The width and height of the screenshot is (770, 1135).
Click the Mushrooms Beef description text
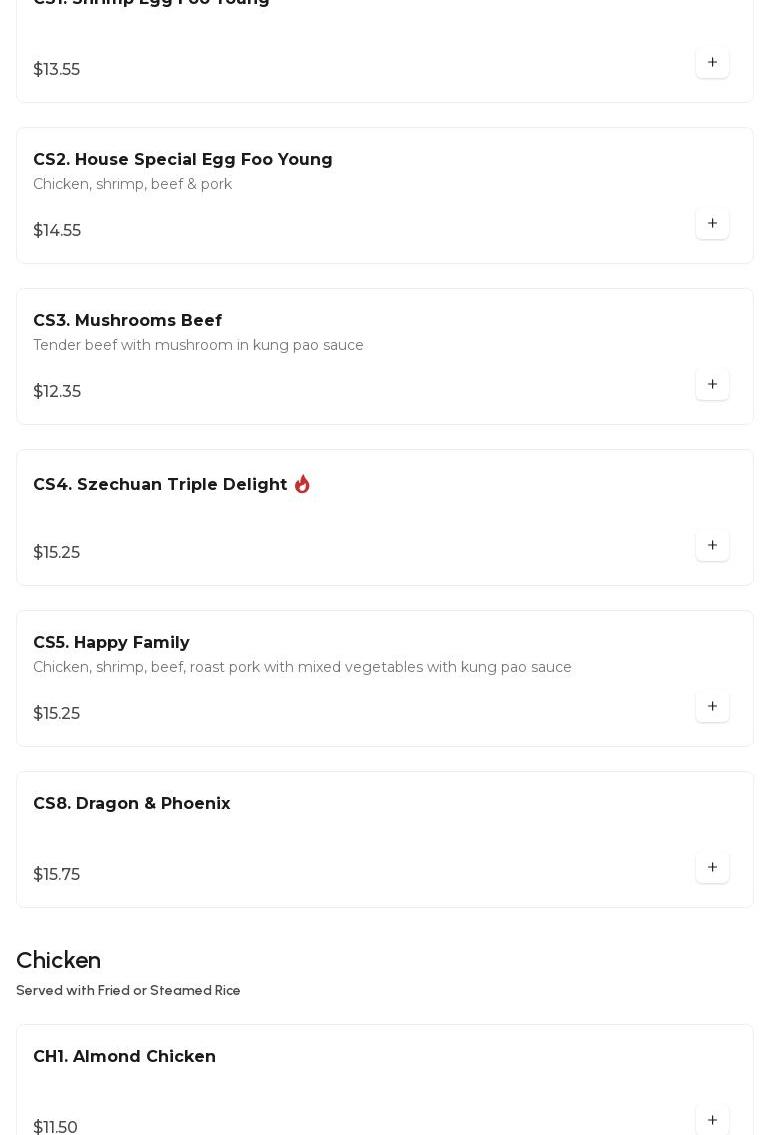click(198, 346)
